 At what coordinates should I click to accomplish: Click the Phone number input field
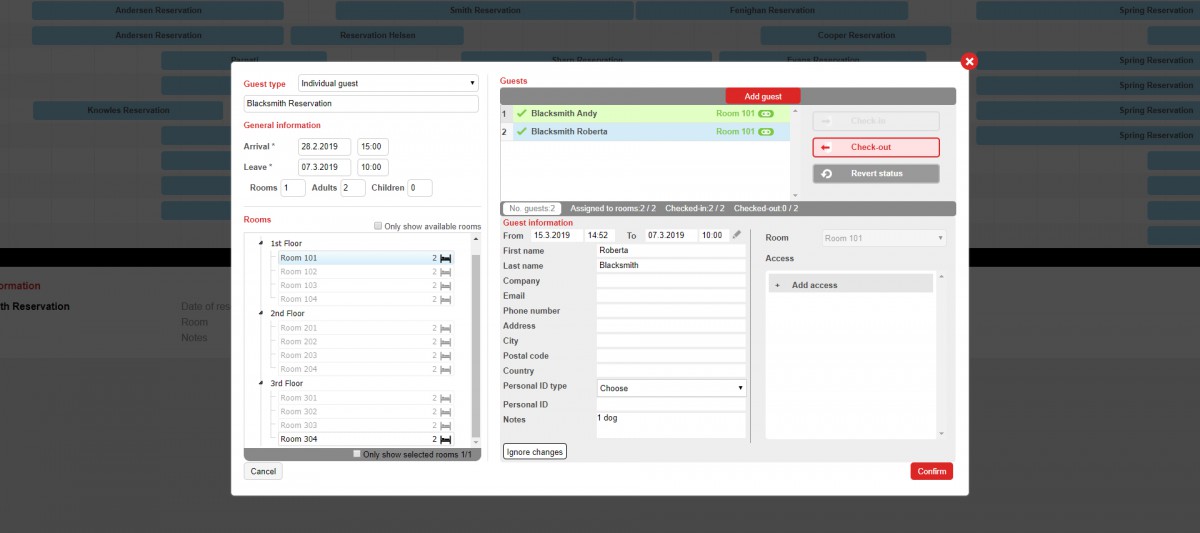coord(671,311)
